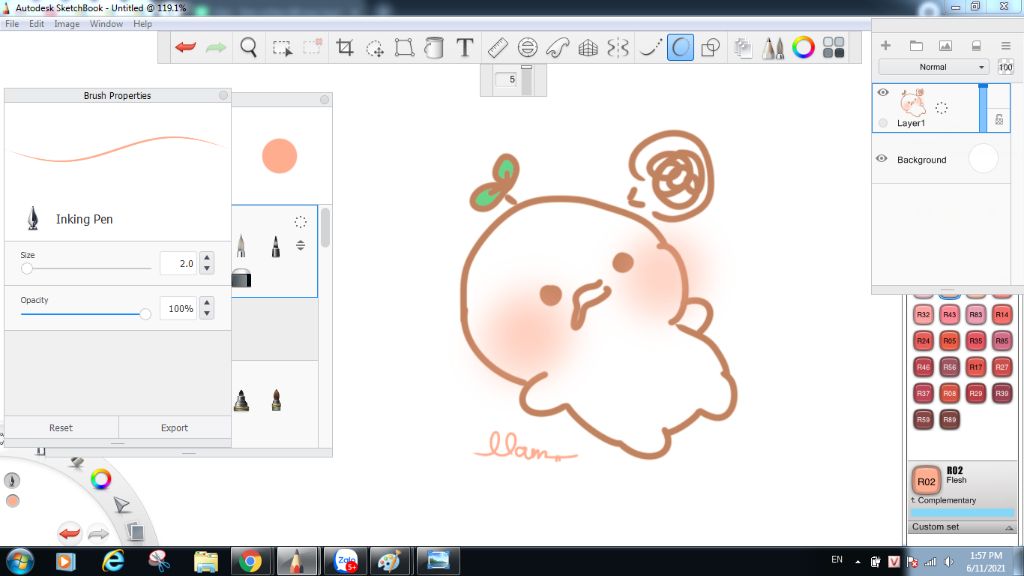Viewport: 1024px width, 576px height.
Task: Open Chrome from the taskbar
Action: 250,561
